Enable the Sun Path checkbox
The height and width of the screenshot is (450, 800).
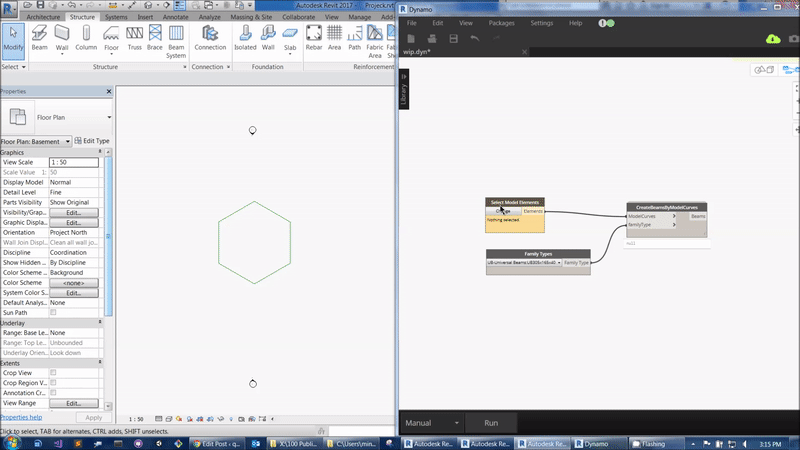point(53,312)
